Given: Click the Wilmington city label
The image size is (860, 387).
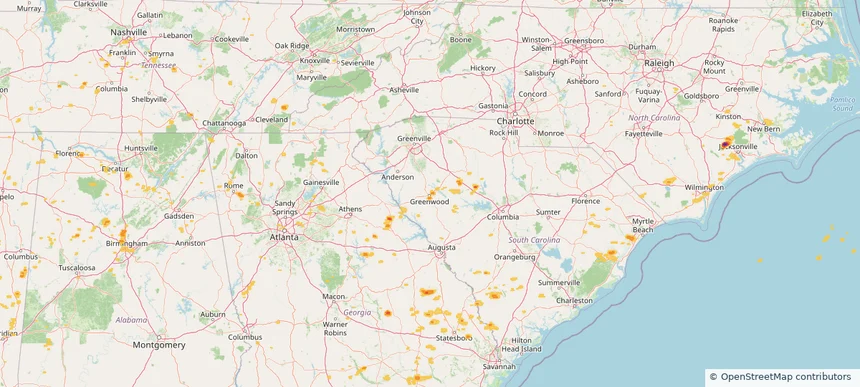Looking at the screenshot, I should 704,187.
